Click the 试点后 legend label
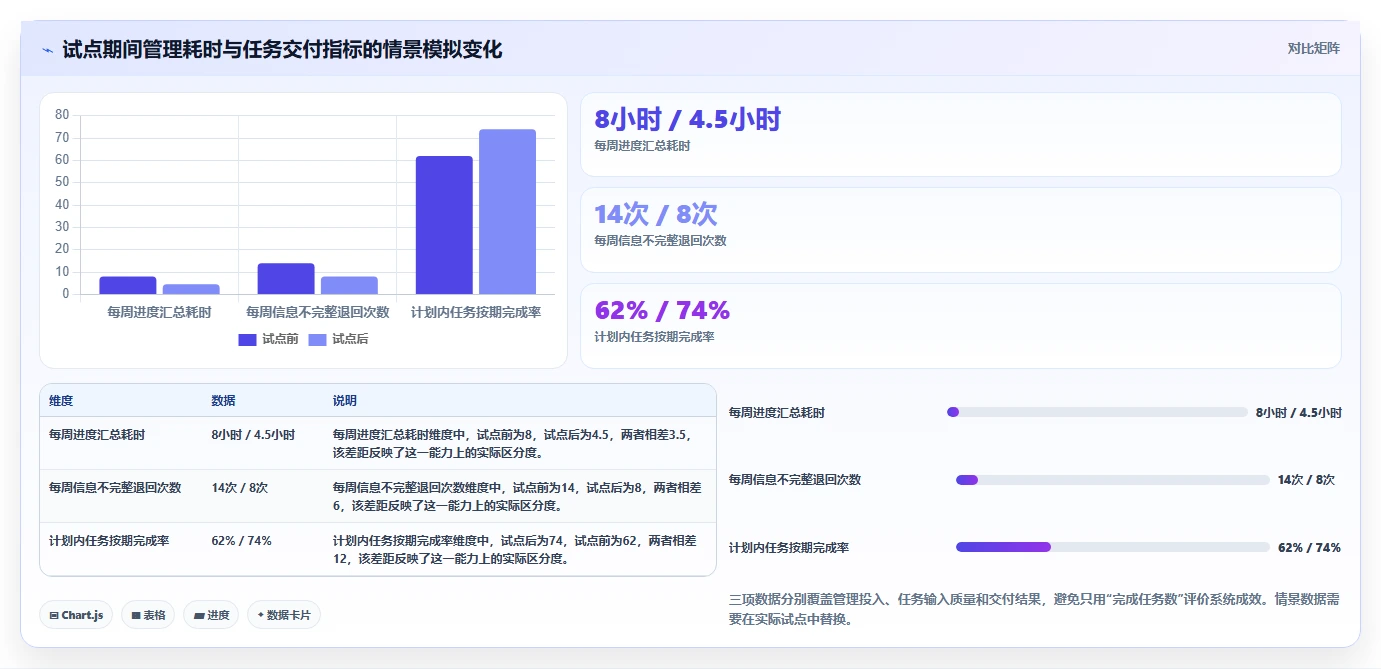This screenshot has width=1381, height=669. (350, 340)
